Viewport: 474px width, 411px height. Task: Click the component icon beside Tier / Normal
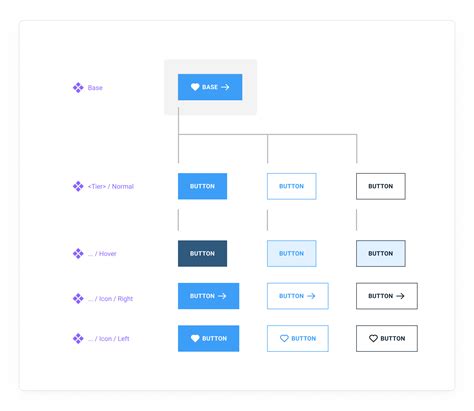[78, 186]
